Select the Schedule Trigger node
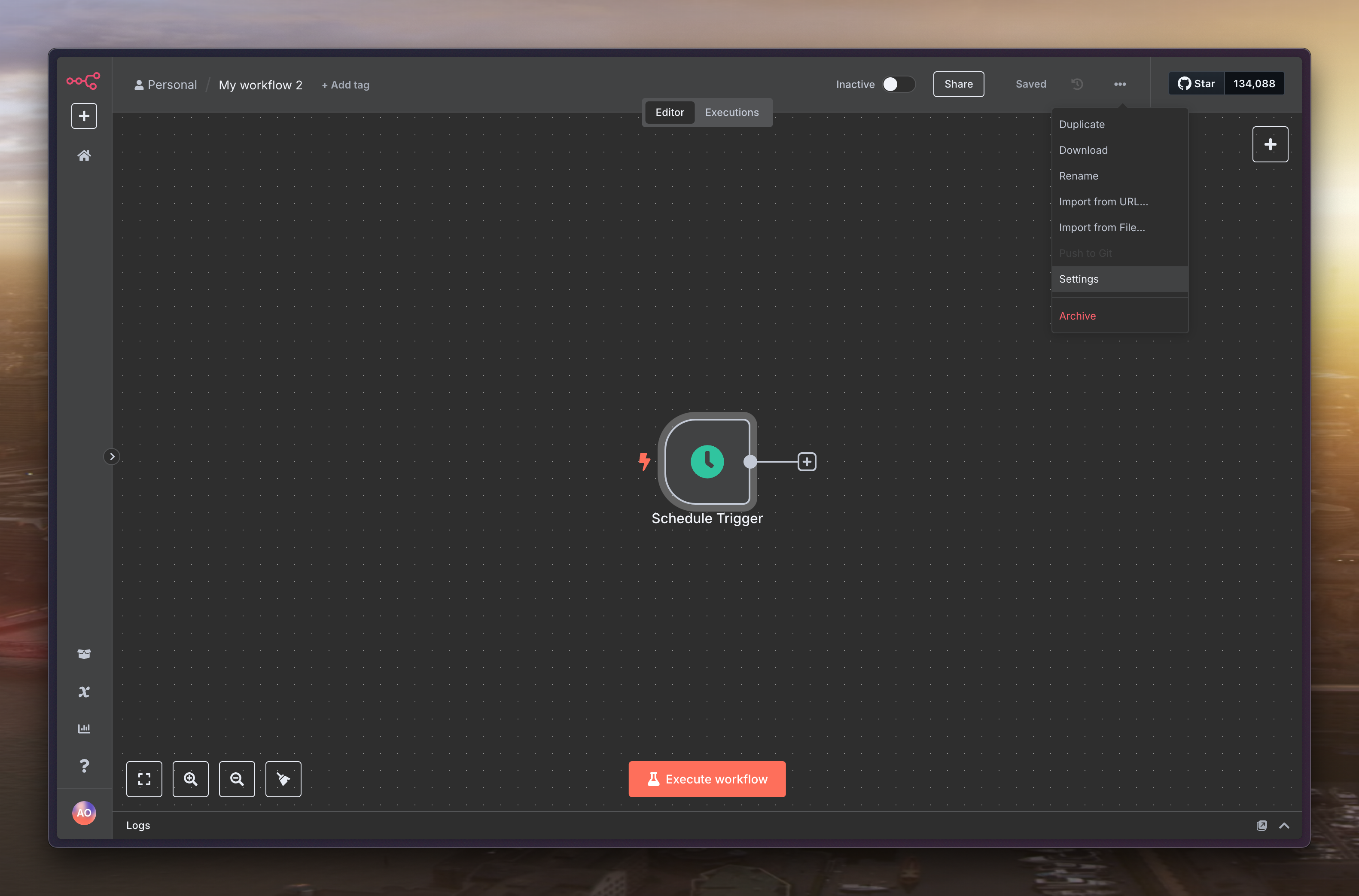1359x896 pixels. [x=707, y=462]
